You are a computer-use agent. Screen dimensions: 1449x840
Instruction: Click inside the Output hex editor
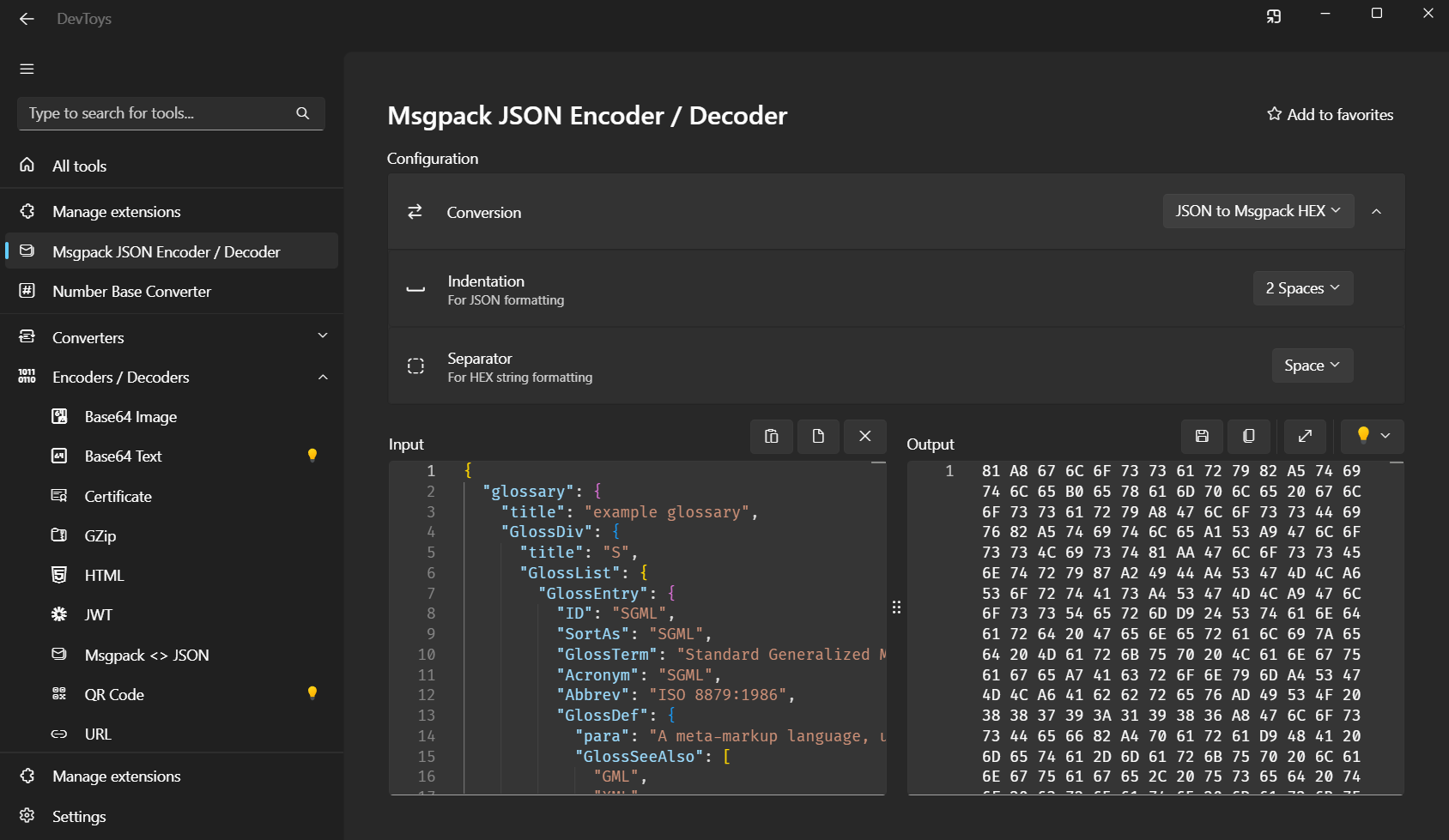click(x=1155, y=628)
